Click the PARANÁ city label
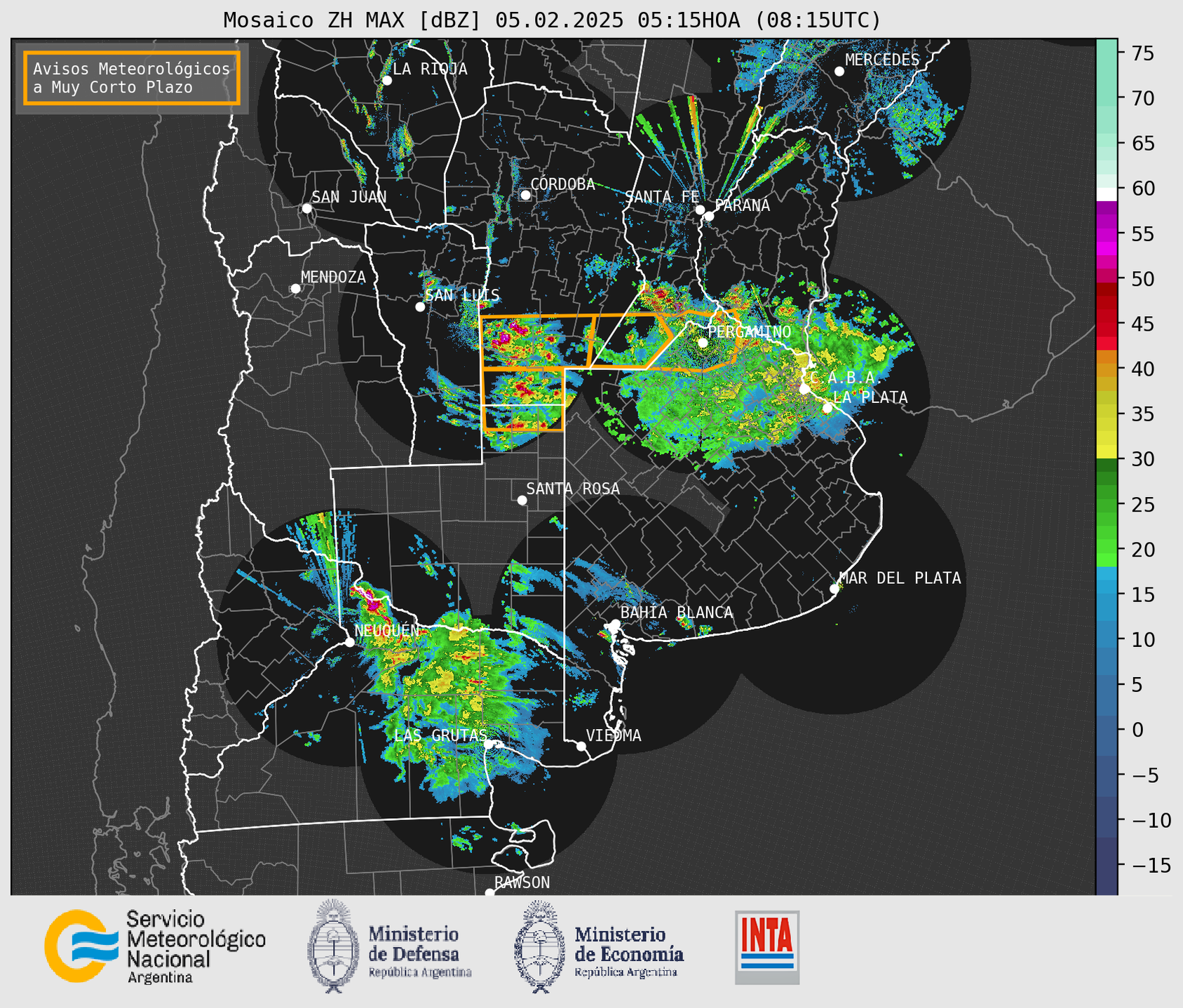Viewport: 1183px width, 1008px height. [743, 205]
